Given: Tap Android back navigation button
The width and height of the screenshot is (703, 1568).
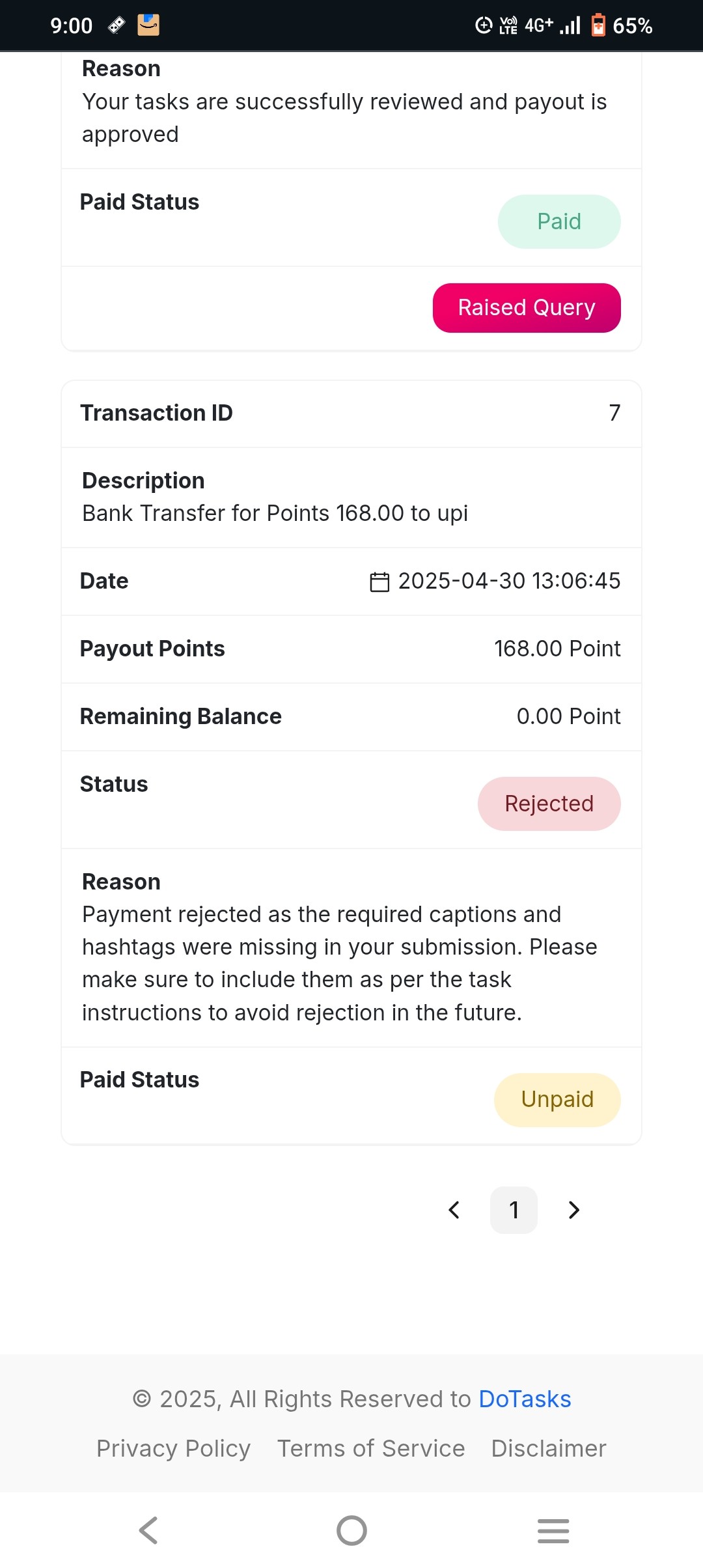Looking at the screenshot, I should (149, 1530).
